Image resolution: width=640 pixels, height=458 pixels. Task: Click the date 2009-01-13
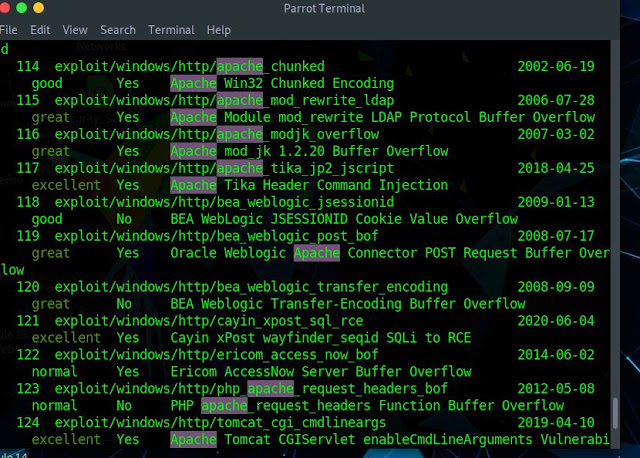tap(556, 202)
